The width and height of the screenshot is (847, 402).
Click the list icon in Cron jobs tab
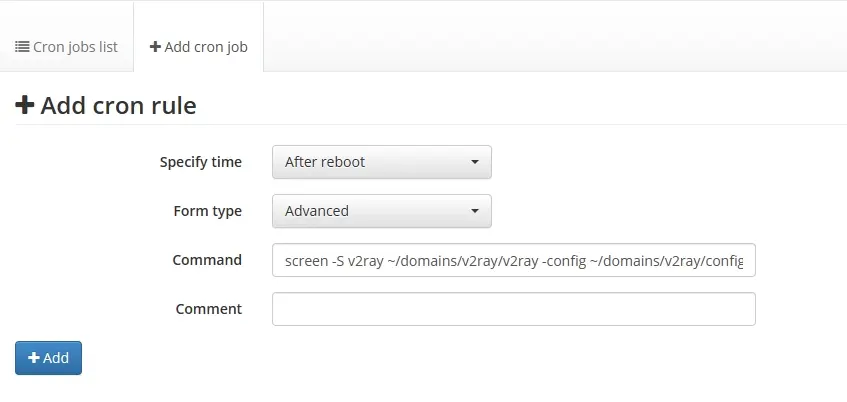click(x=22, y=47)
